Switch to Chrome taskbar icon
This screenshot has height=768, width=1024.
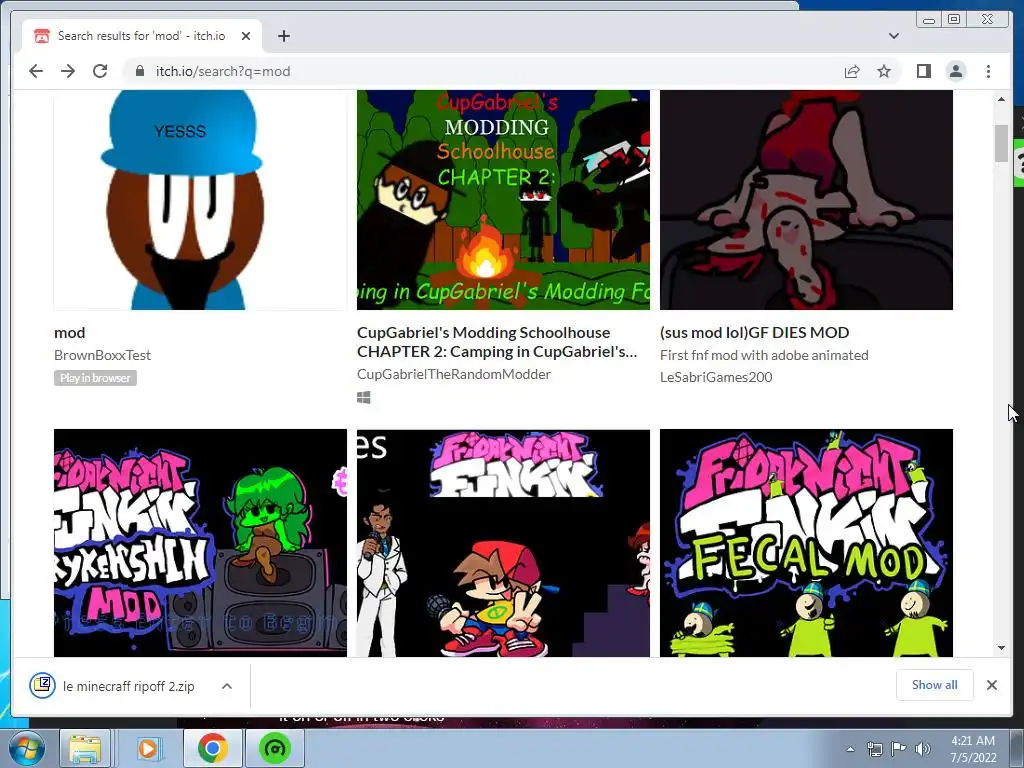click(x=212, y=748)
